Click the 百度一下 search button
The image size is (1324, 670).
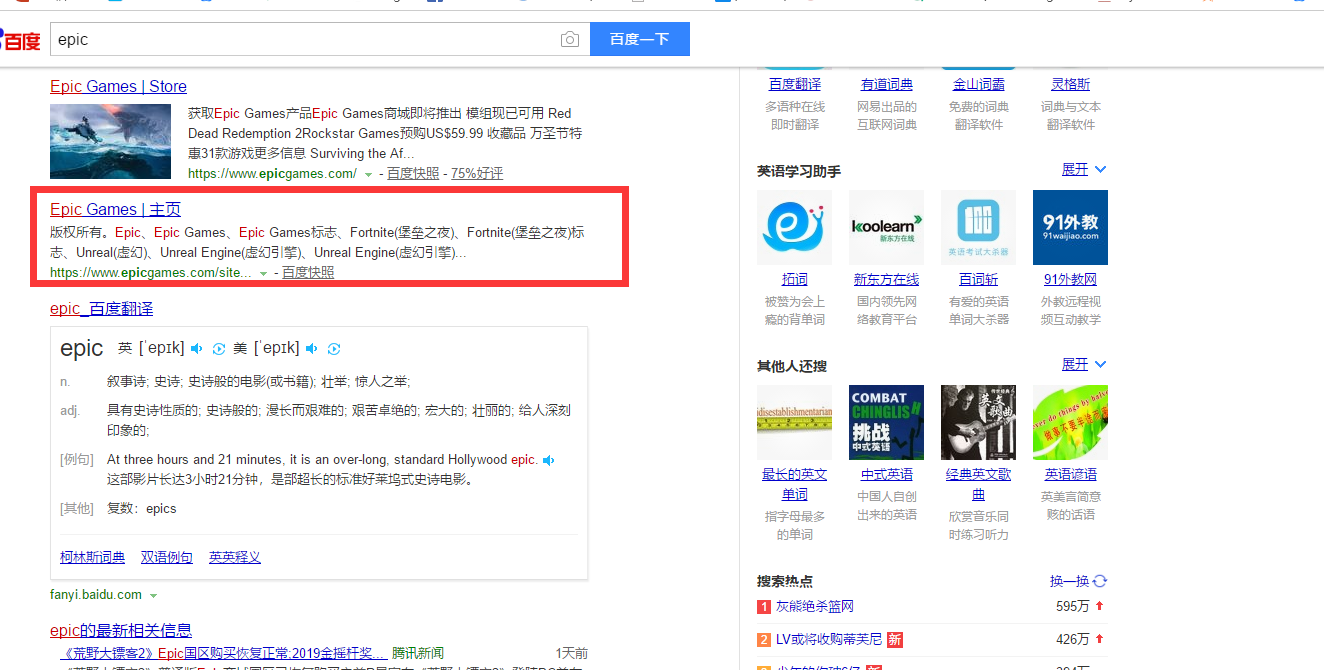pos(639,40)
